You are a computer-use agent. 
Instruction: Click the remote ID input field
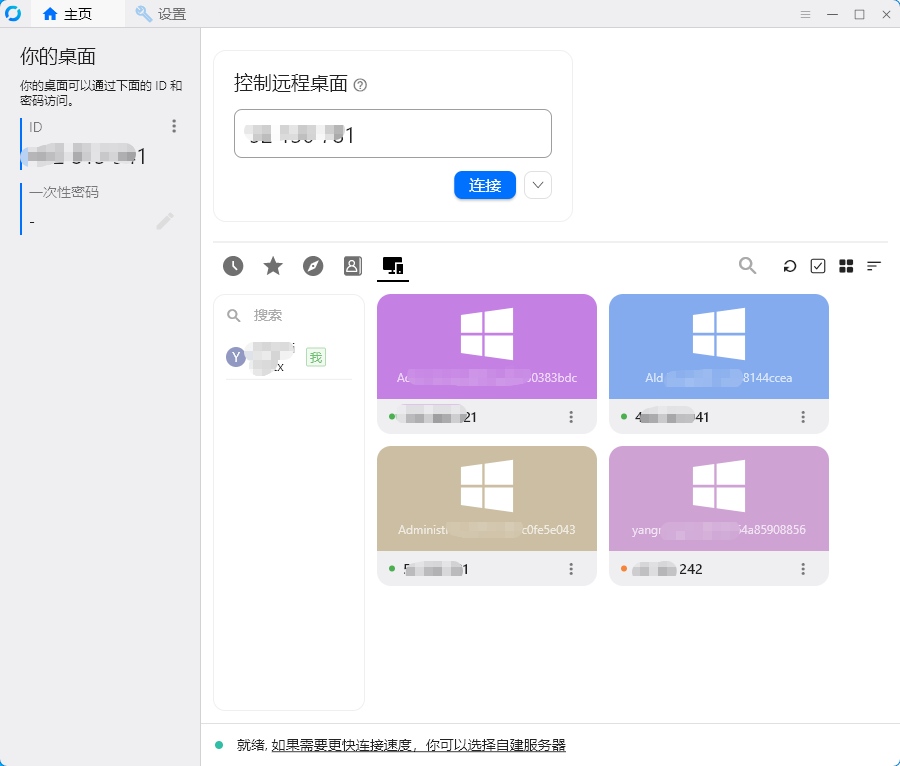[x=392, y=133]
